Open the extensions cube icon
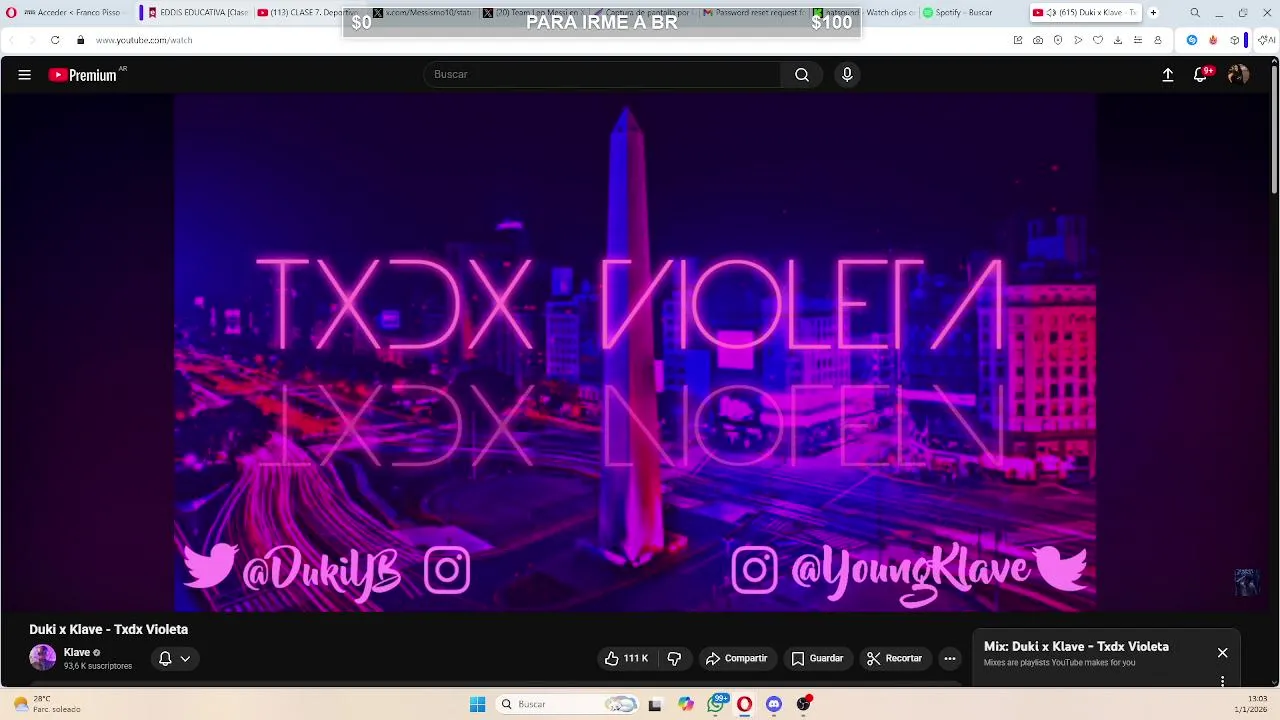This screenshot has height=720, width=1280. (1236, 40)
